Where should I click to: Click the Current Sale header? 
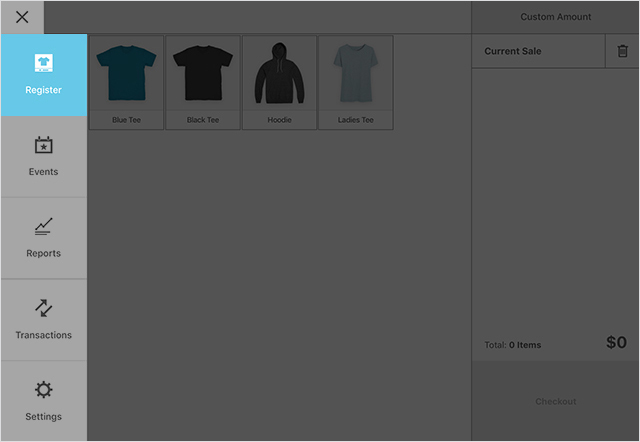[512, 51]
